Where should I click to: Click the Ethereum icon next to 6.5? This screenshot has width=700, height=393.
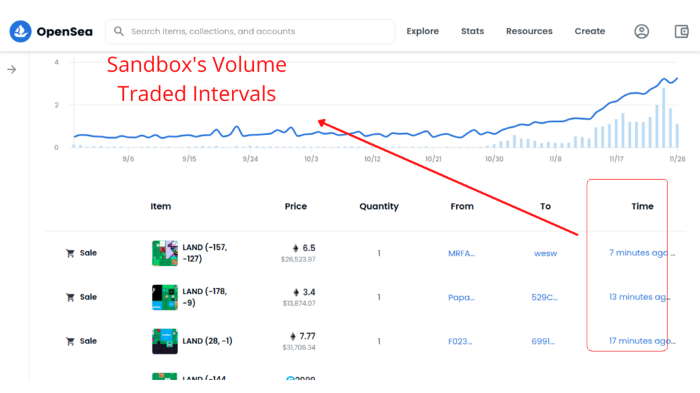pos(295,248)
